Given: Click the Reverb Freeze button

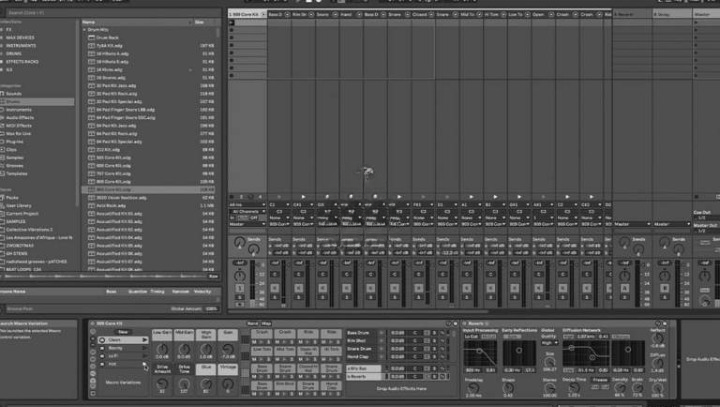Looking at the screenshot, I should (x=600, y=380).
